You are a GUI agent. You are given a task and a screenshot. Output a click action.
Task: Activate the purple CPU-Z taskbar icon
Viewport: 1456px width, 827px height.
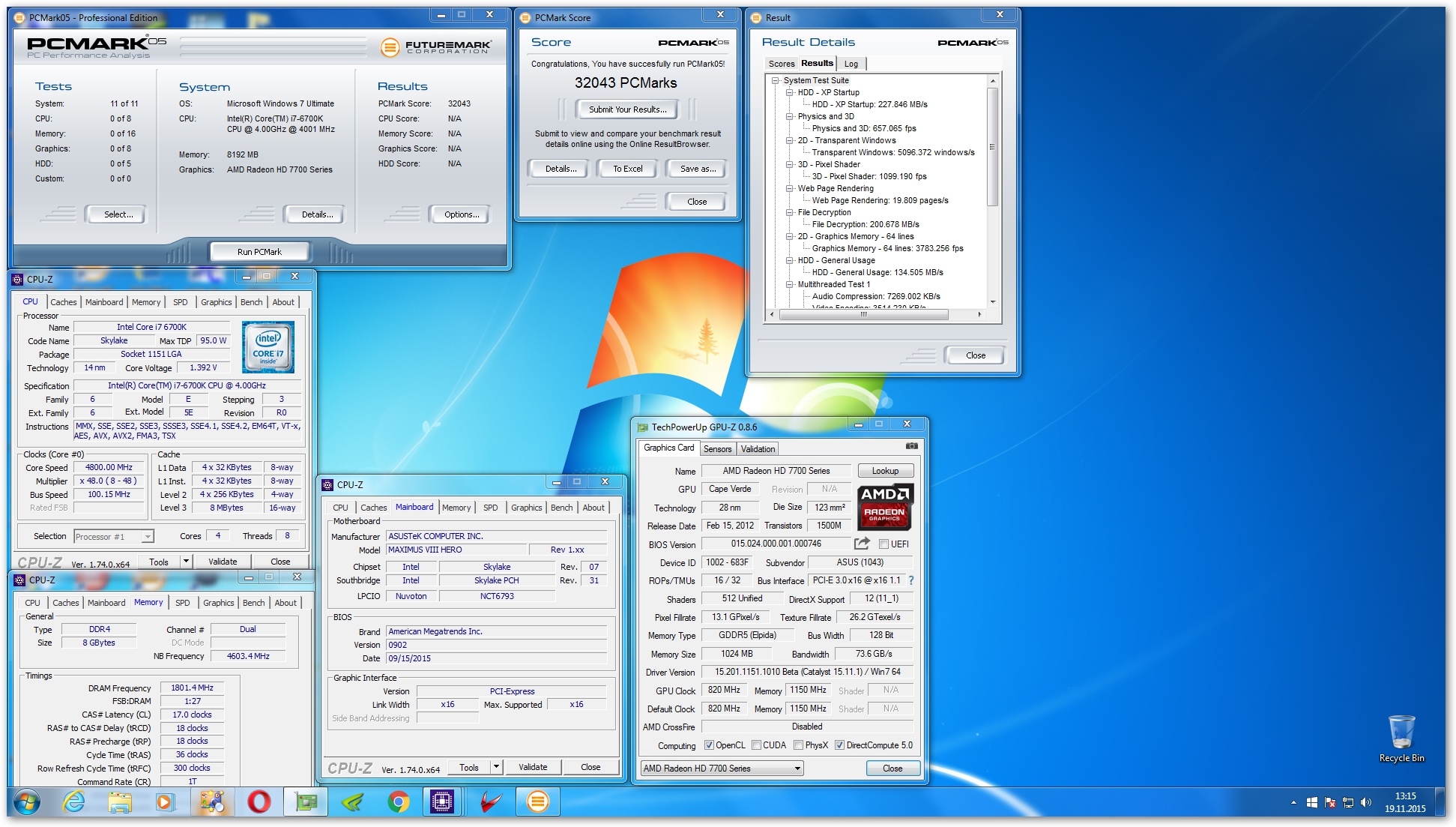click(442, 802)
